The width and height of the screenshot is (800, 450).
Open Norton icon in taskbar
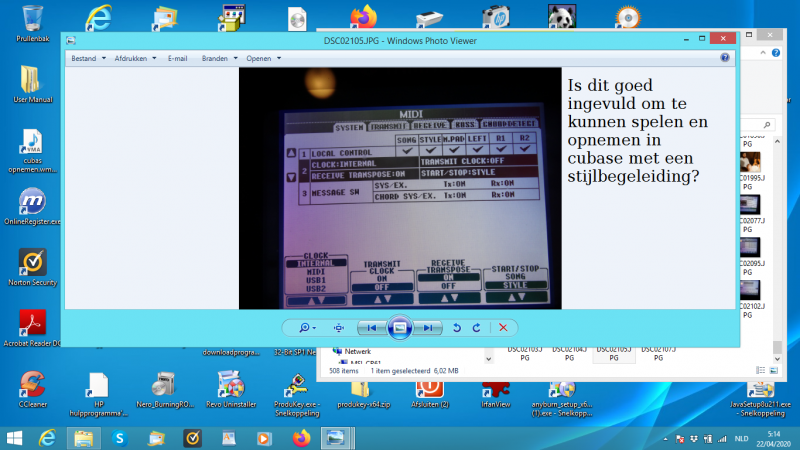pyautogui.click(x=192, y=438)
